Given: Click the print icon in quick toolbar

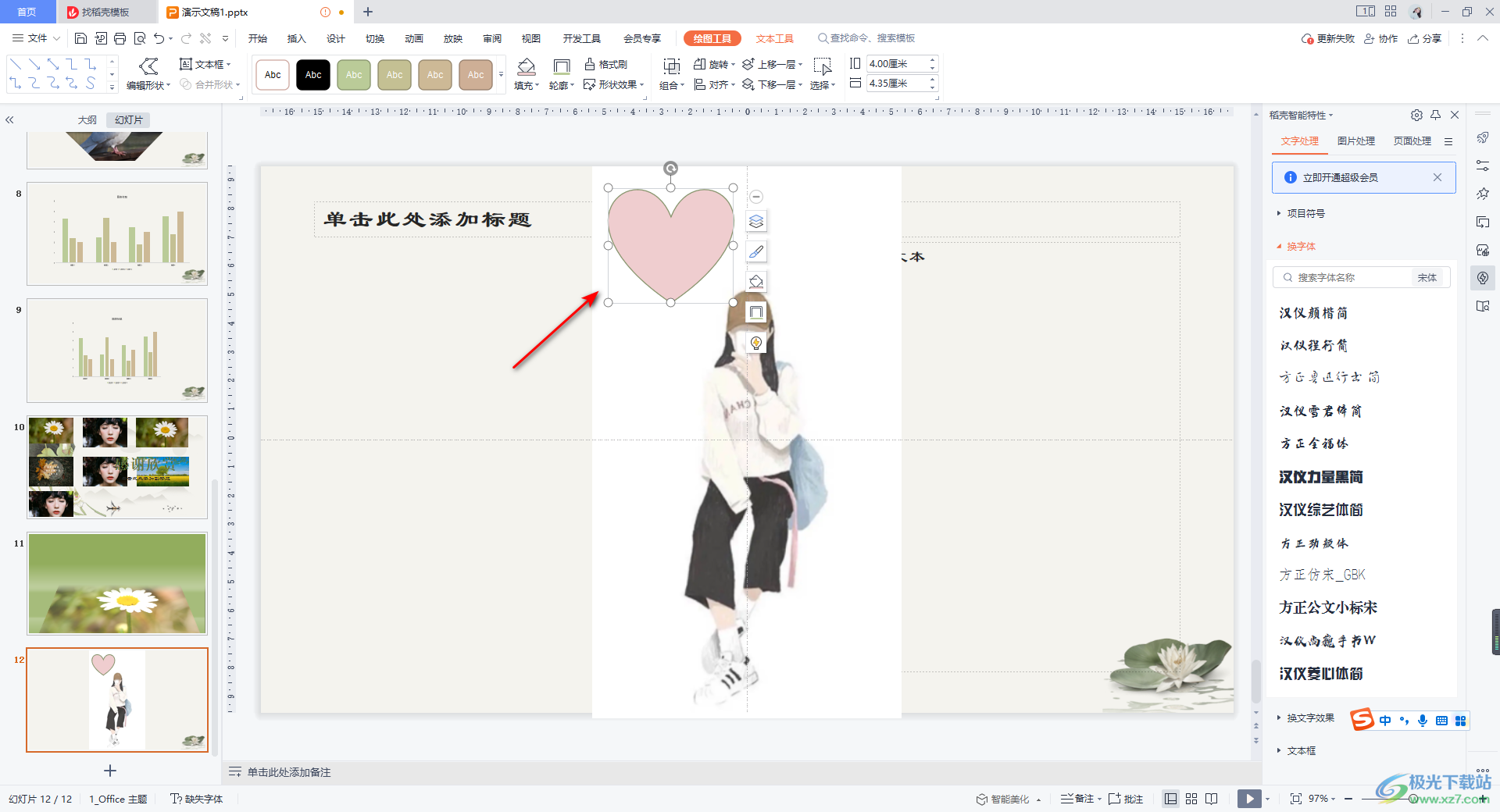Looking at the screenshot, I should [120, 38].
